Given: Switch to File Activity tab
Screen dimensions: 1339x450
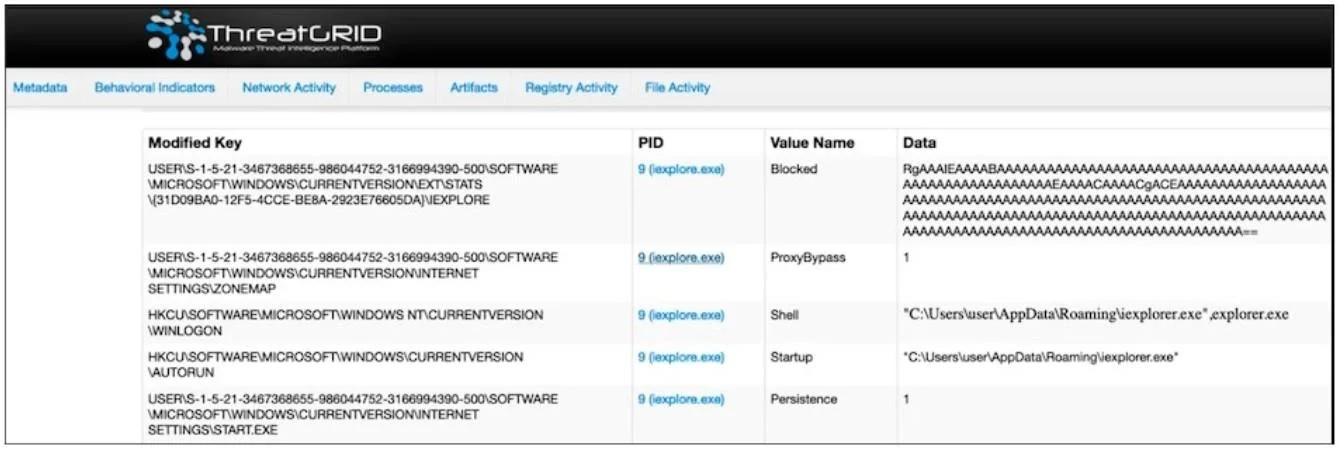Looking at the screenshot, I should coord(678,88).
